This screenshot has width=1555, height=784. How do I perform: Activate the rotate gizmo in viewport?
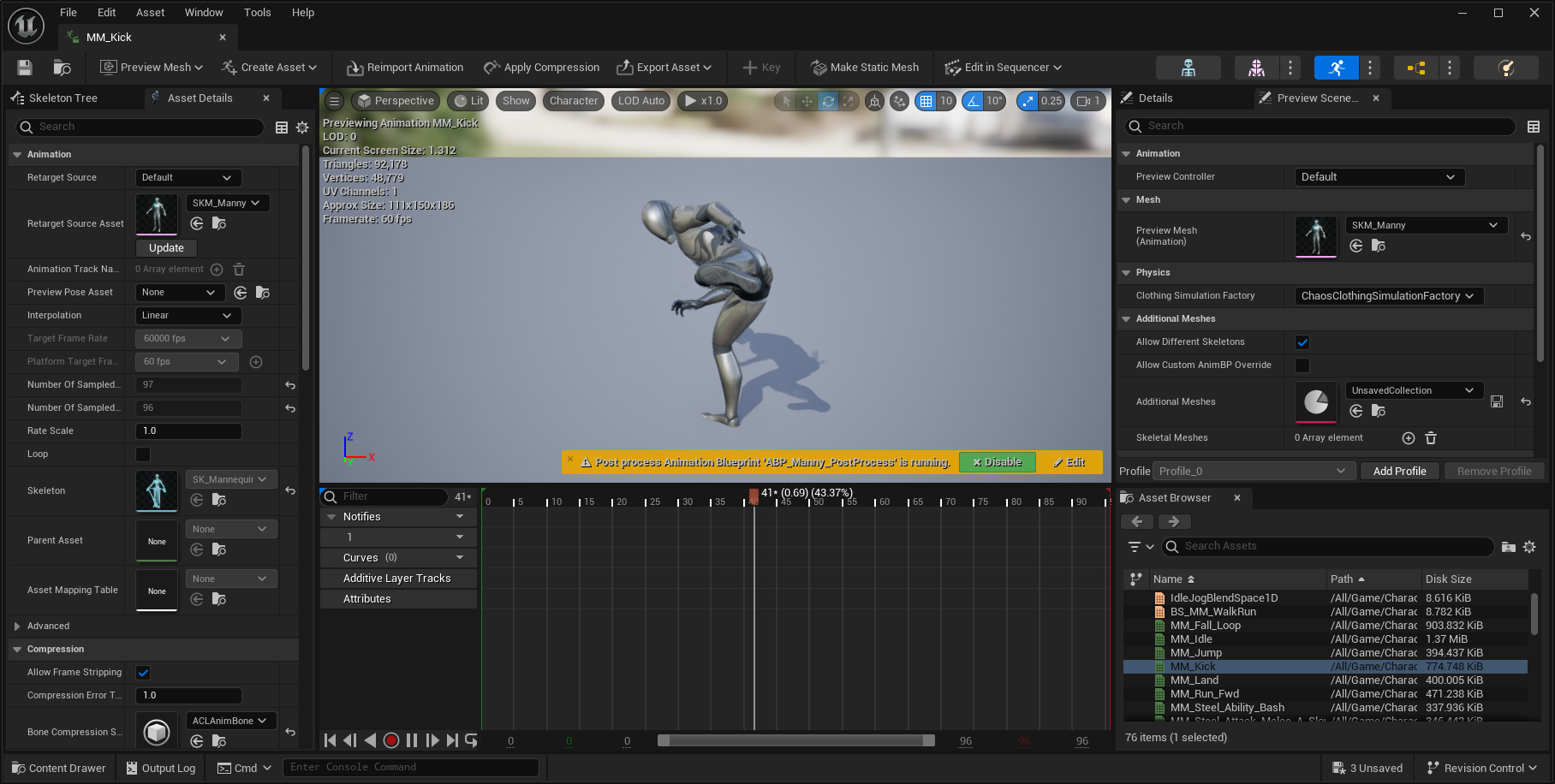[828, 101]
